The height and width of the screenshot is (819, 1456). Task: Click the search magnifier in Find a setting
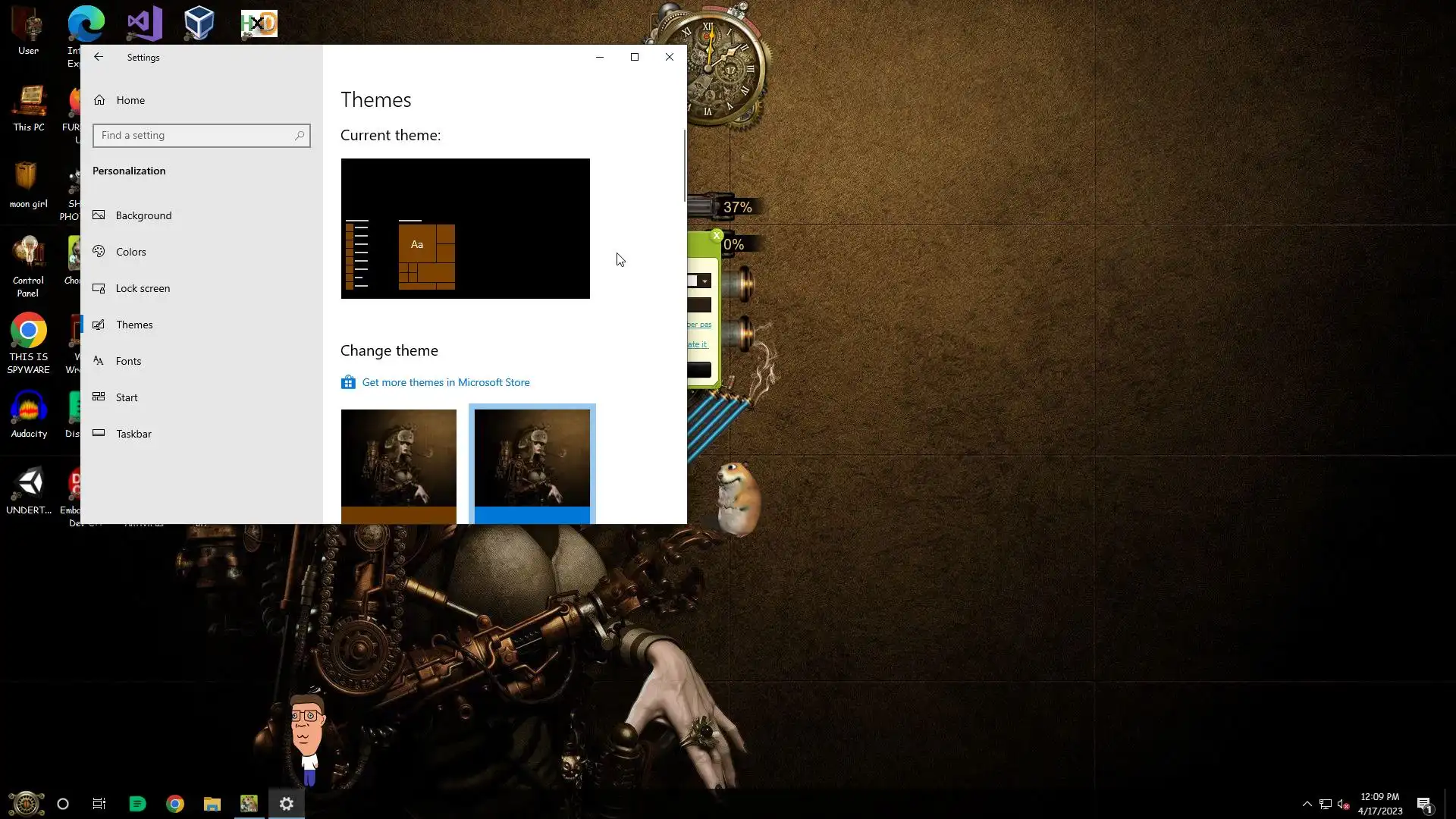[300, 136]
